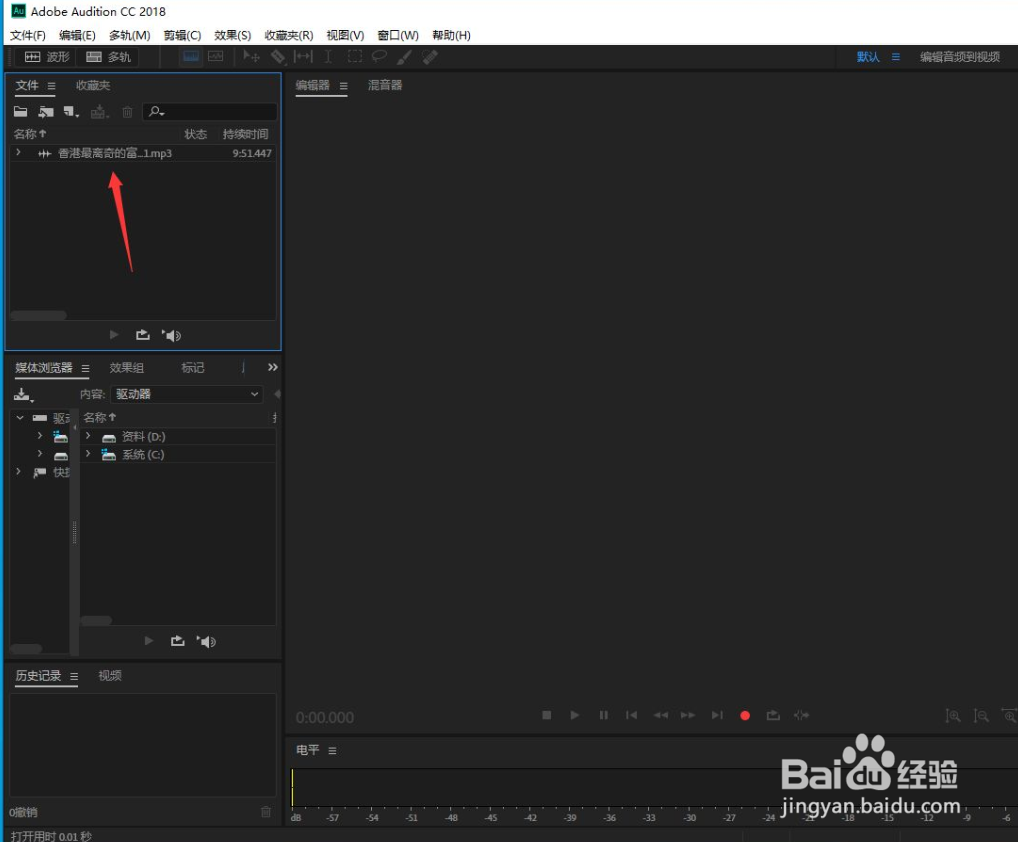Viewport: 1018px width, 842px height.
Task: Click the Import File icon in Files panel
Action: tap(45, 112)
